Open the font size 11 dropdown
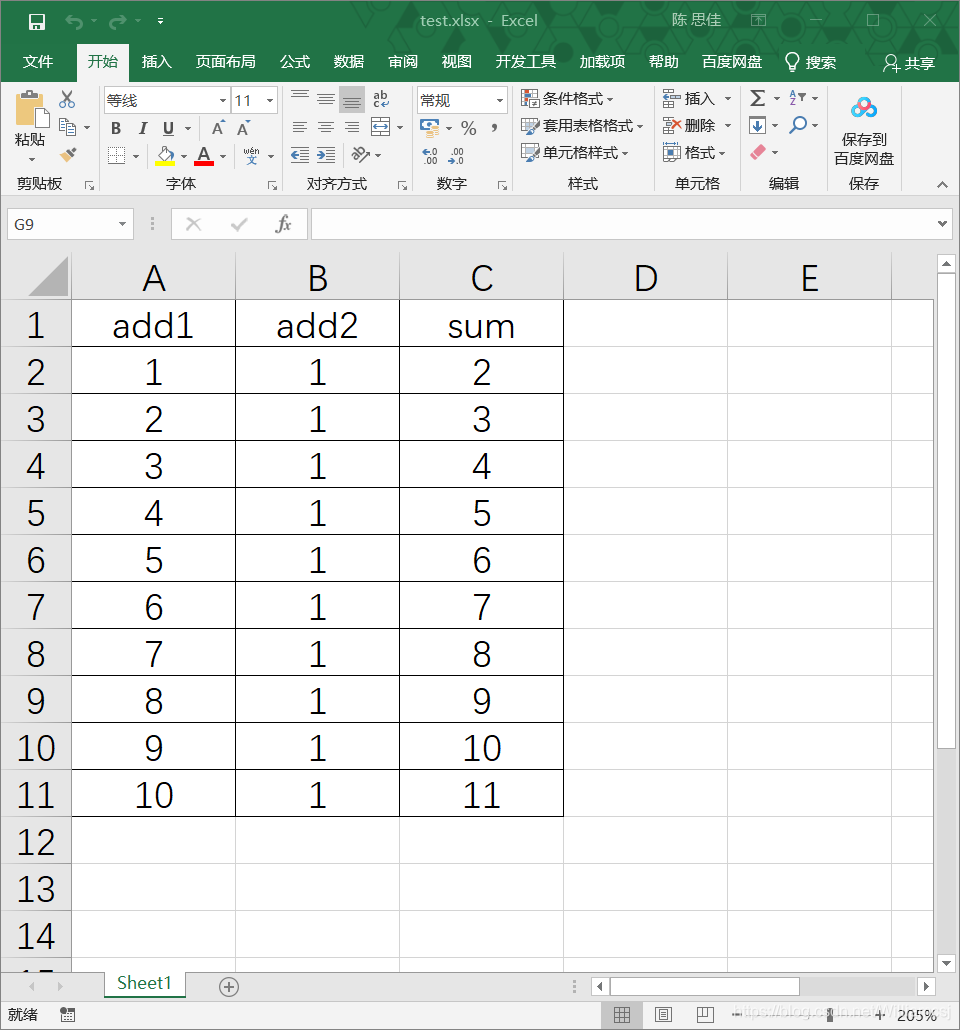 269,101
